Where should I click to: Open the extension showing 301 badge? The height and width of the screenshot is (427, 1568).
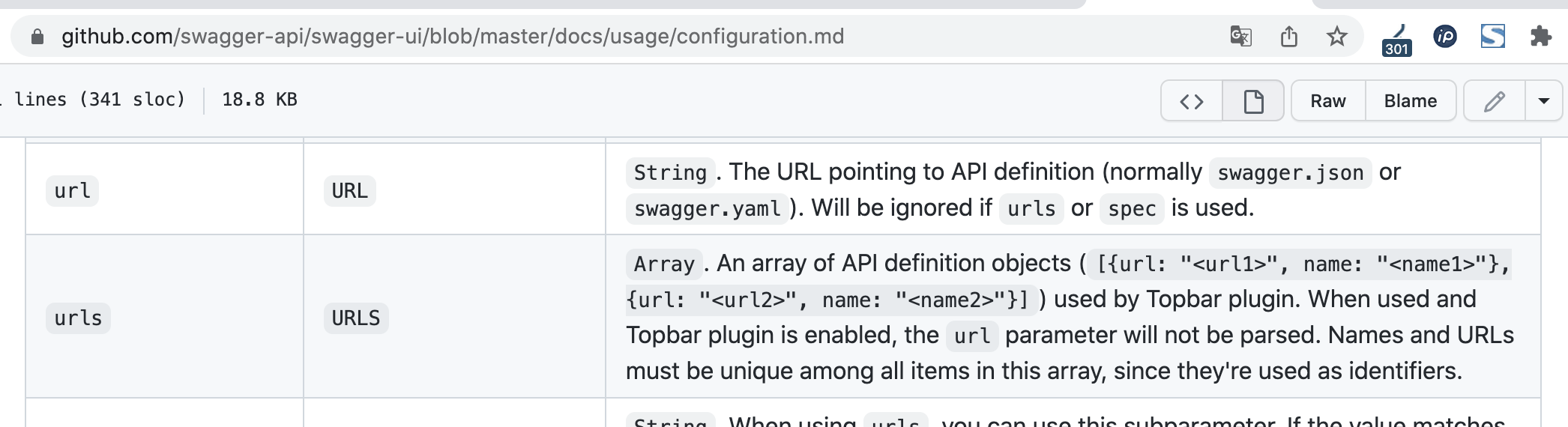pos(1396,39)
